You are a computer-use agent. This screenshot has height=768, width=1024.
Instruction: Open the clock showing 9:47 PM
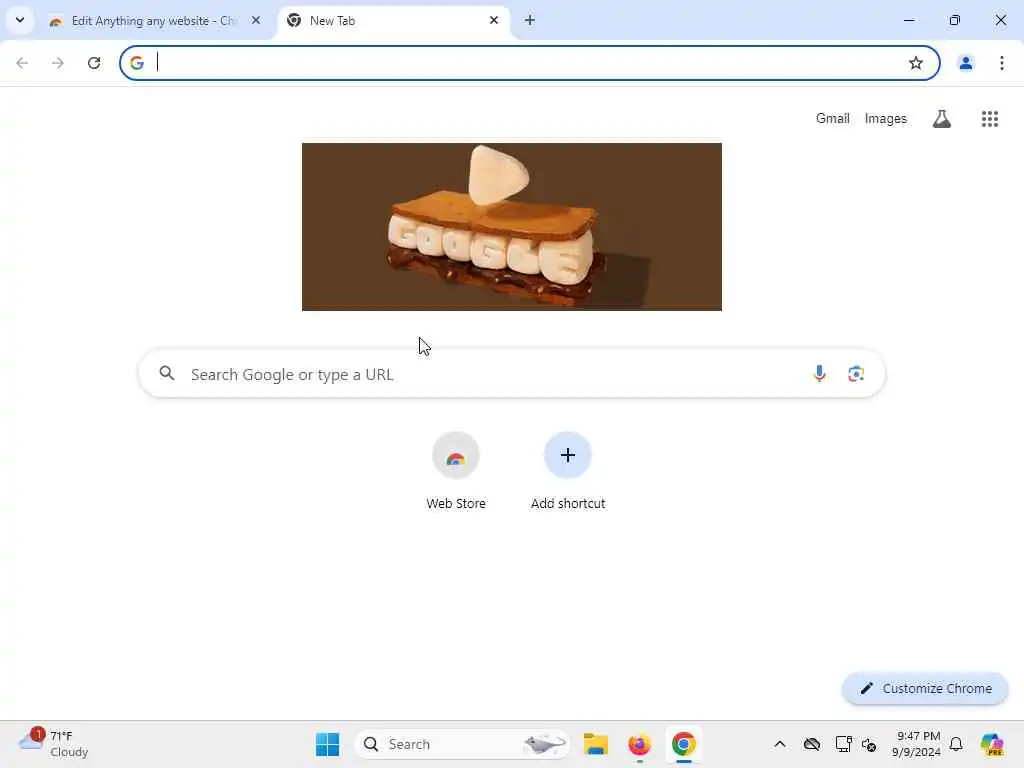tap(917, 744)
